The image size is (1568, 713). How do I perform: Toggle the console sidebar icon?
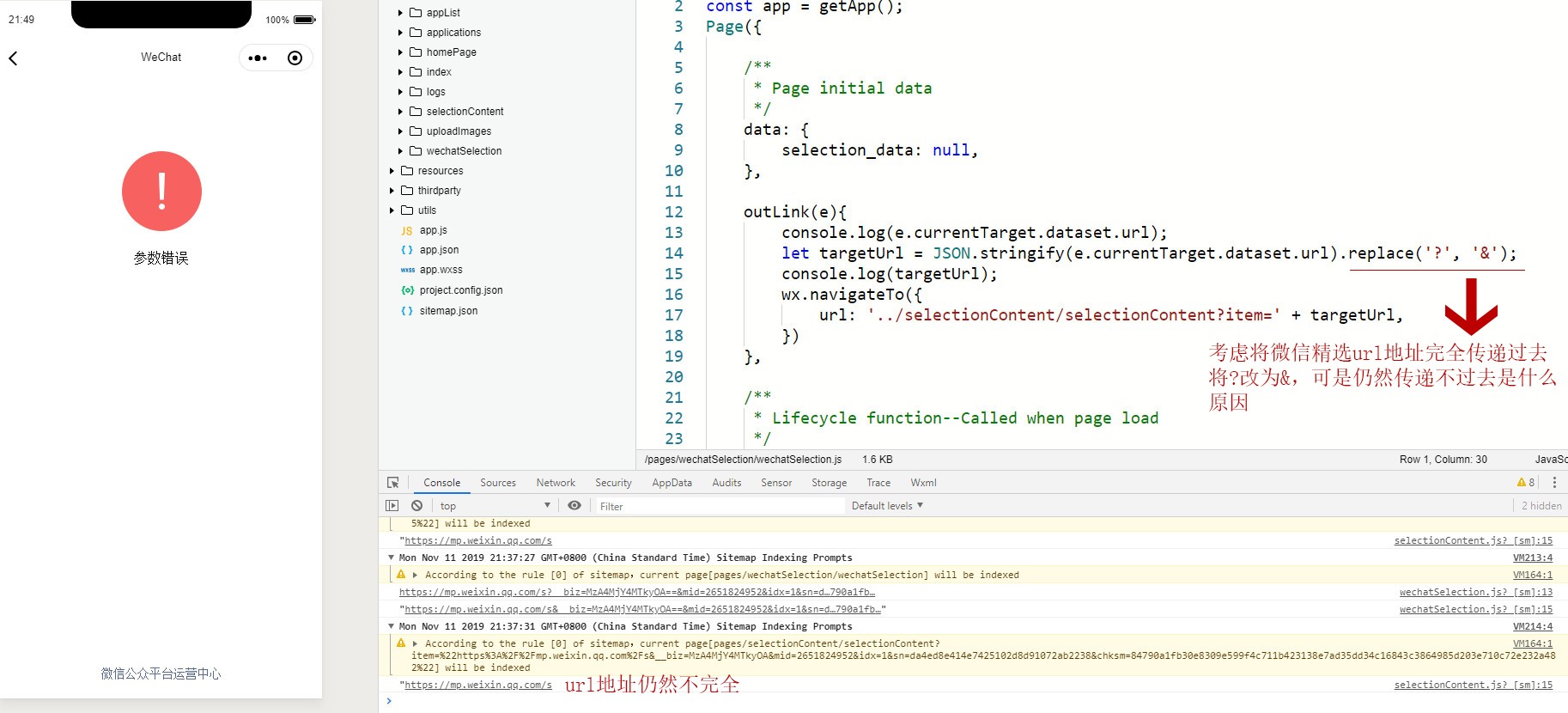pos(392,506)
